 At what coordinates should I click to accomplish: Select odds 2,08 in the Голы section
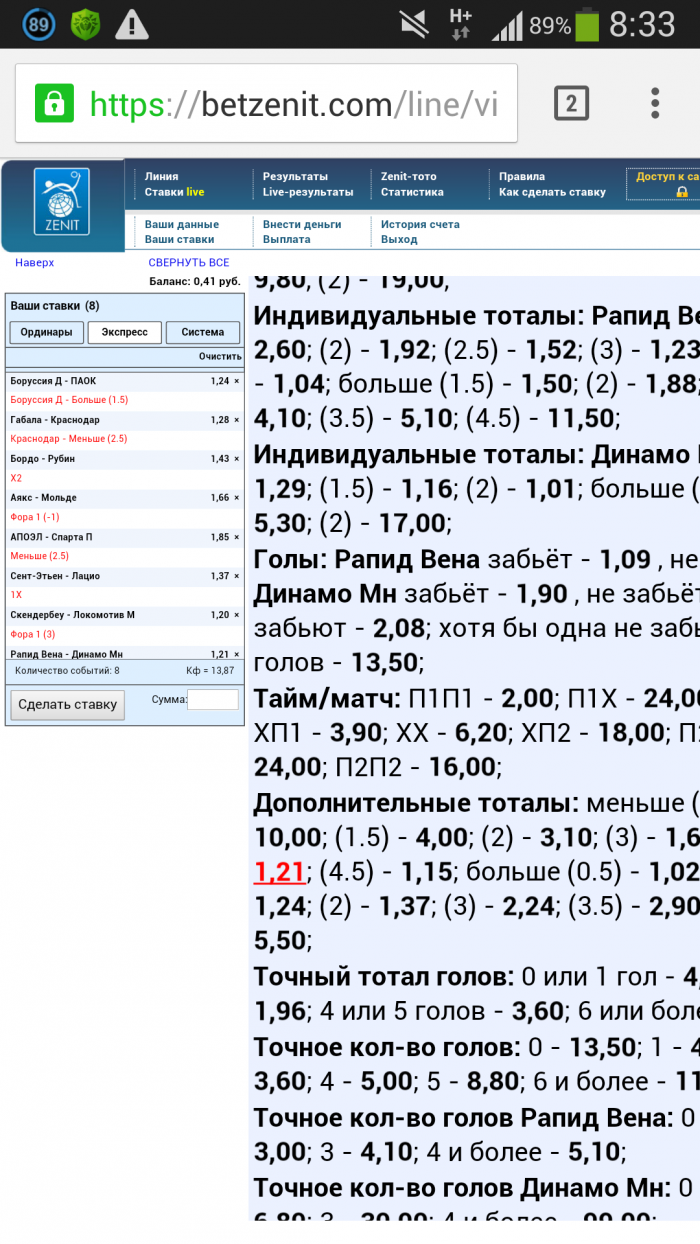(400, 628)
